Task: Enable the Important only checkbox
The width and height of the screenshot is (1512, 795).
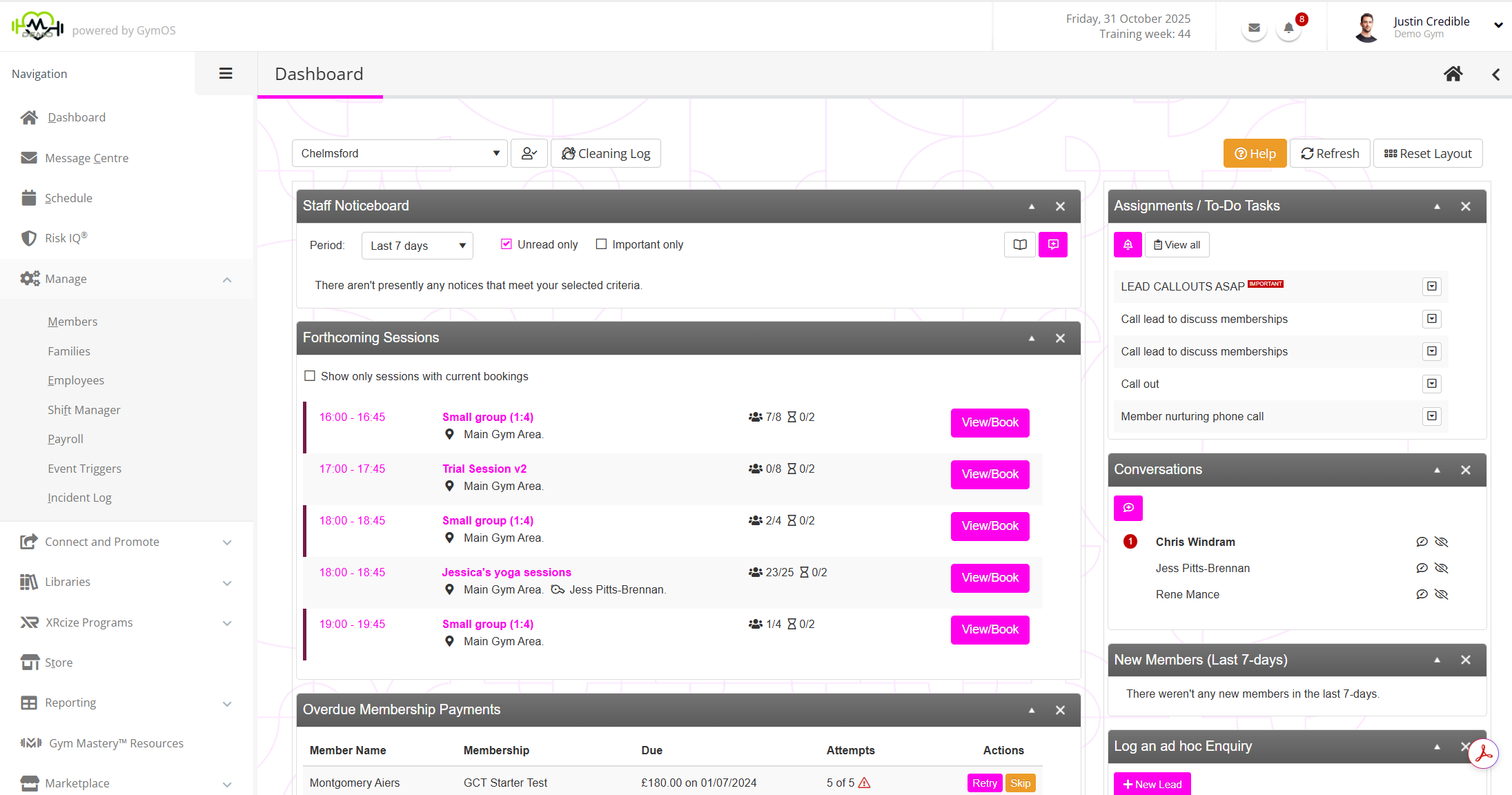Action: pos(601,244)
